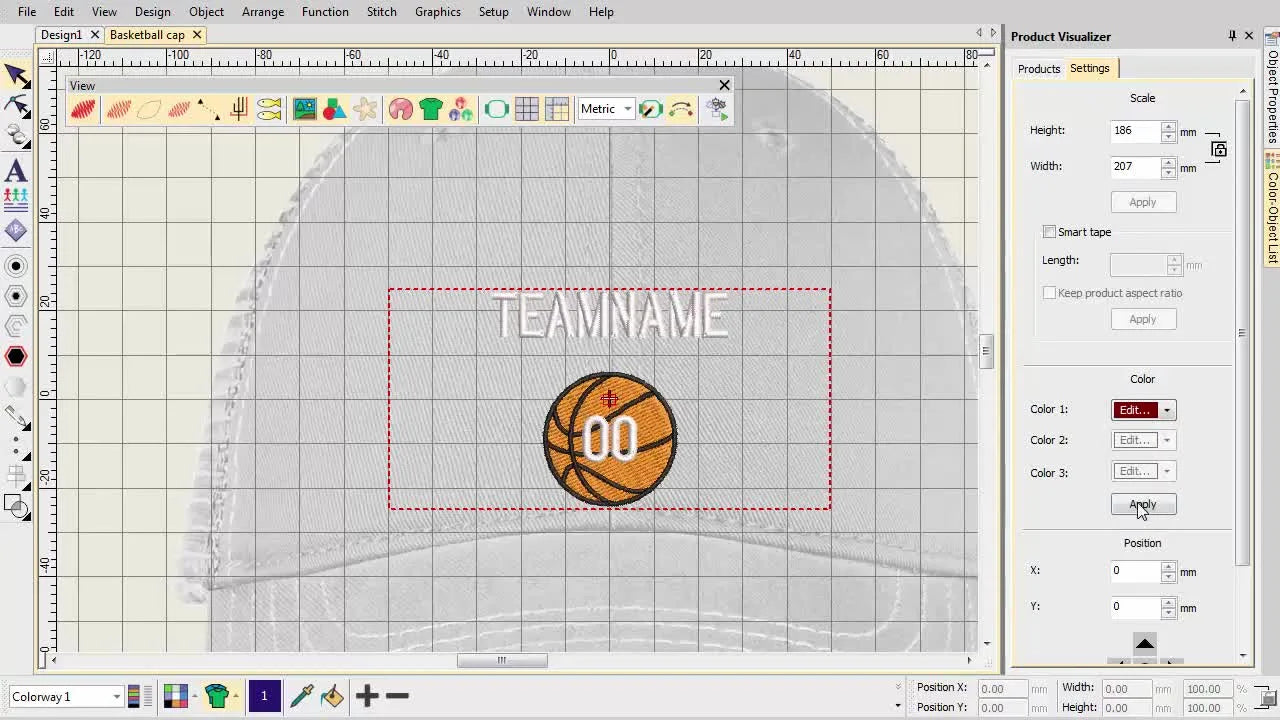Toggle show grid in the View toolbar
This screenshot has width=1280, height=720.
(x=527, y=109)
